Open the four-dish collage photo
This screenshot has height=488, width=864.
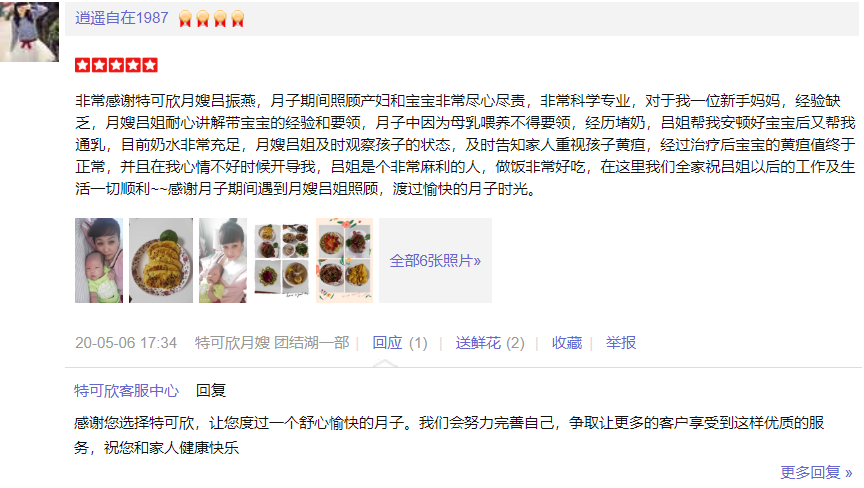[x=282, y=261]
